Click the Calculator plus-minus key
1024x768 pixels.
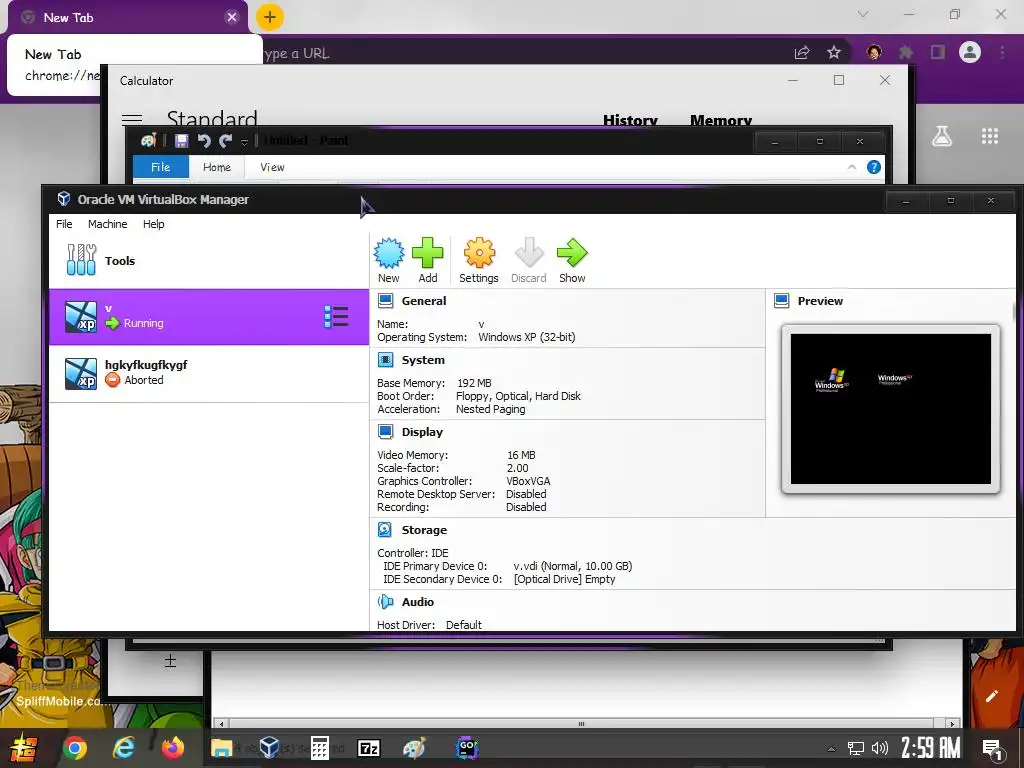click(170, 662)
